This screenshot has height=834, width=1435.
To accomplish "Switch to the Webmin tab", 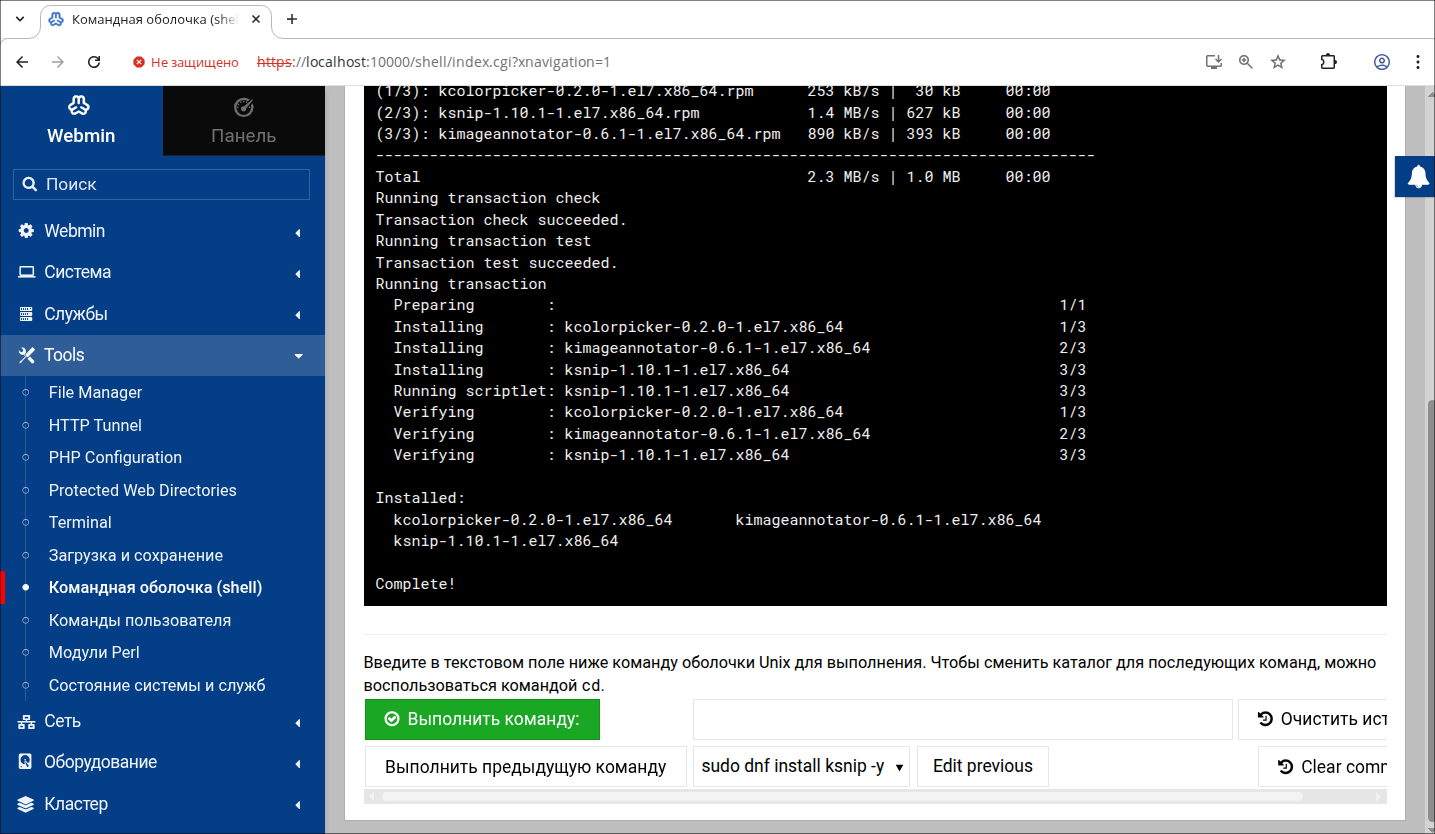I will coord(81,120).
